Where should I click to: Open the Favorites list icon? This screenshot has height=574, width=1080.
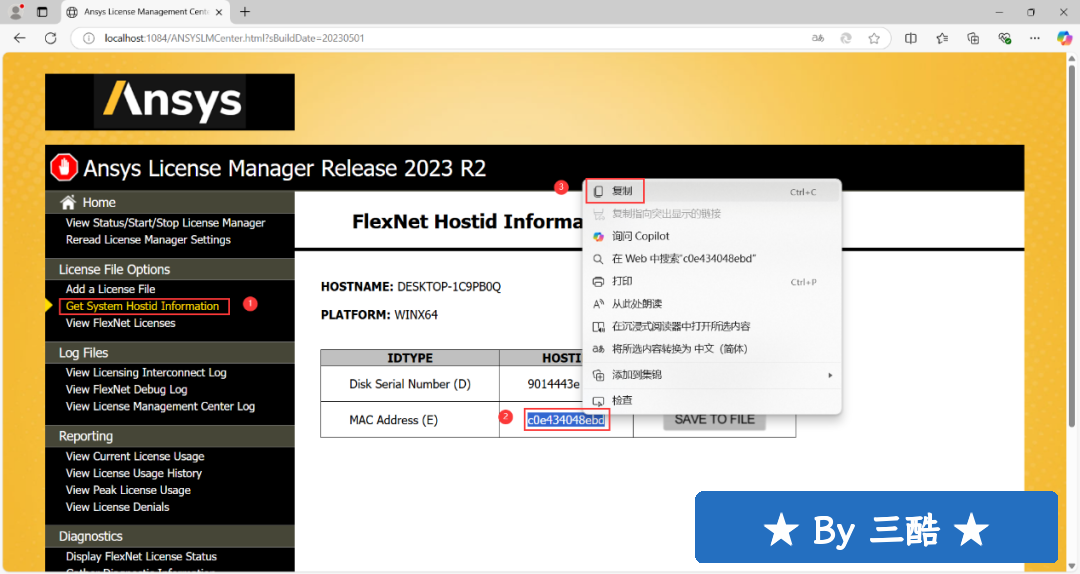click(942, 39)
